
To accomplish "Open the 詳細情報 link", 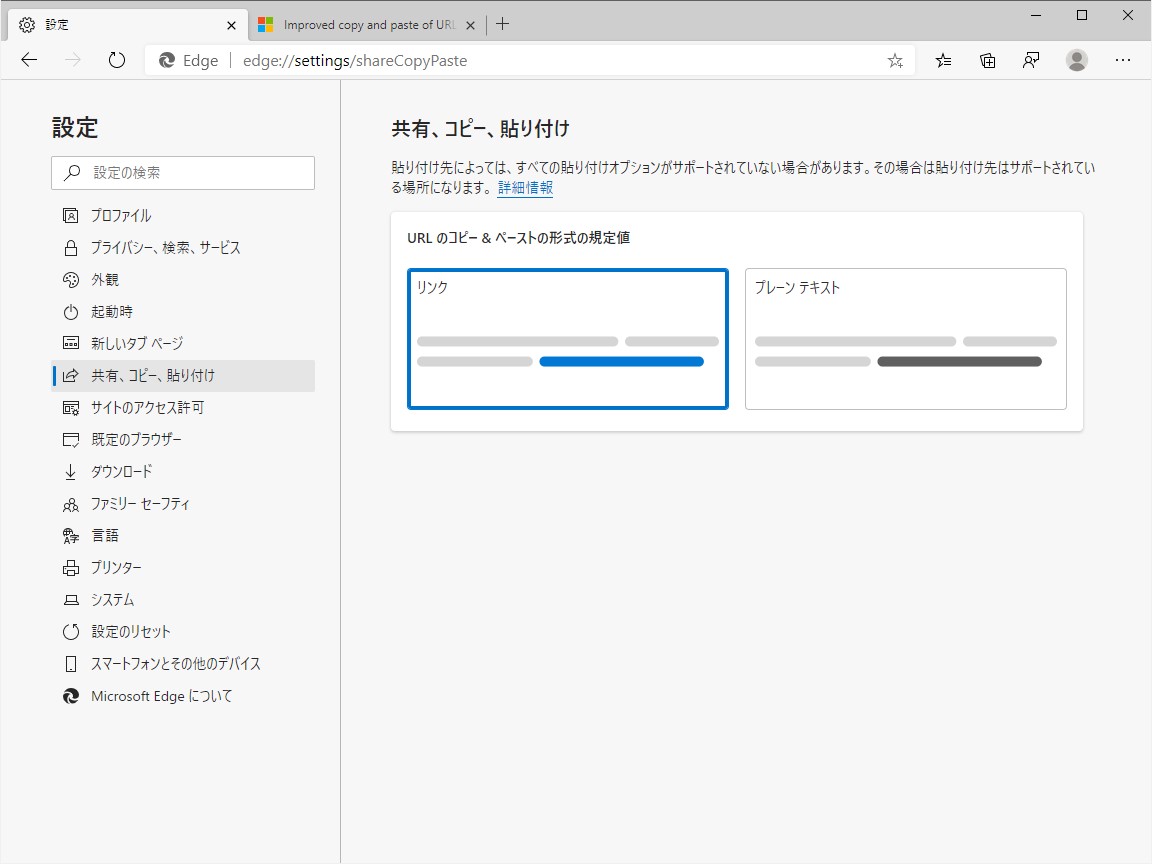I will tap(525, 188).
